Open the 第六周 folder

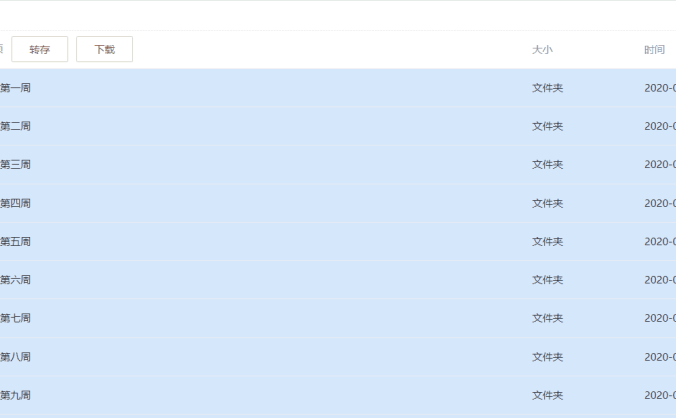tap(16, 280)
